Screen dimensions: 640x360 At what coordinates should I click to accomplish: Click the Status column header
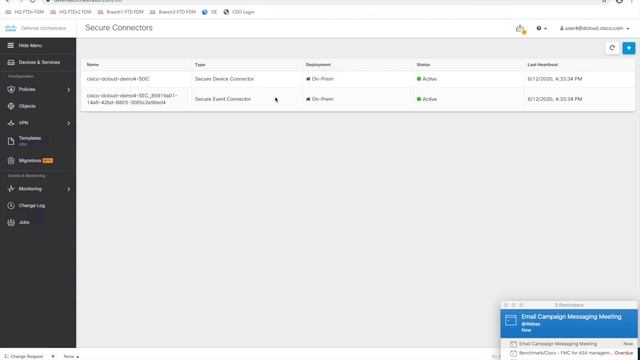423,64
